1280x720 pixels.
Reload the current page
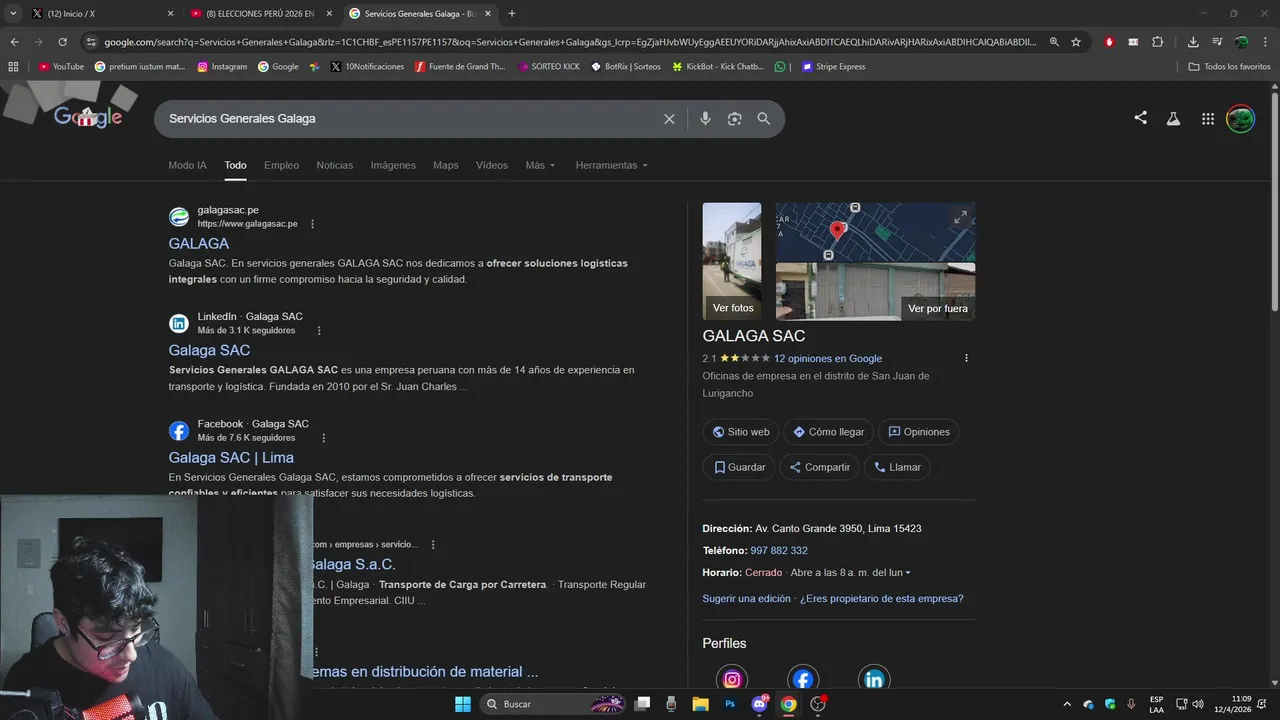coord(62,42)
